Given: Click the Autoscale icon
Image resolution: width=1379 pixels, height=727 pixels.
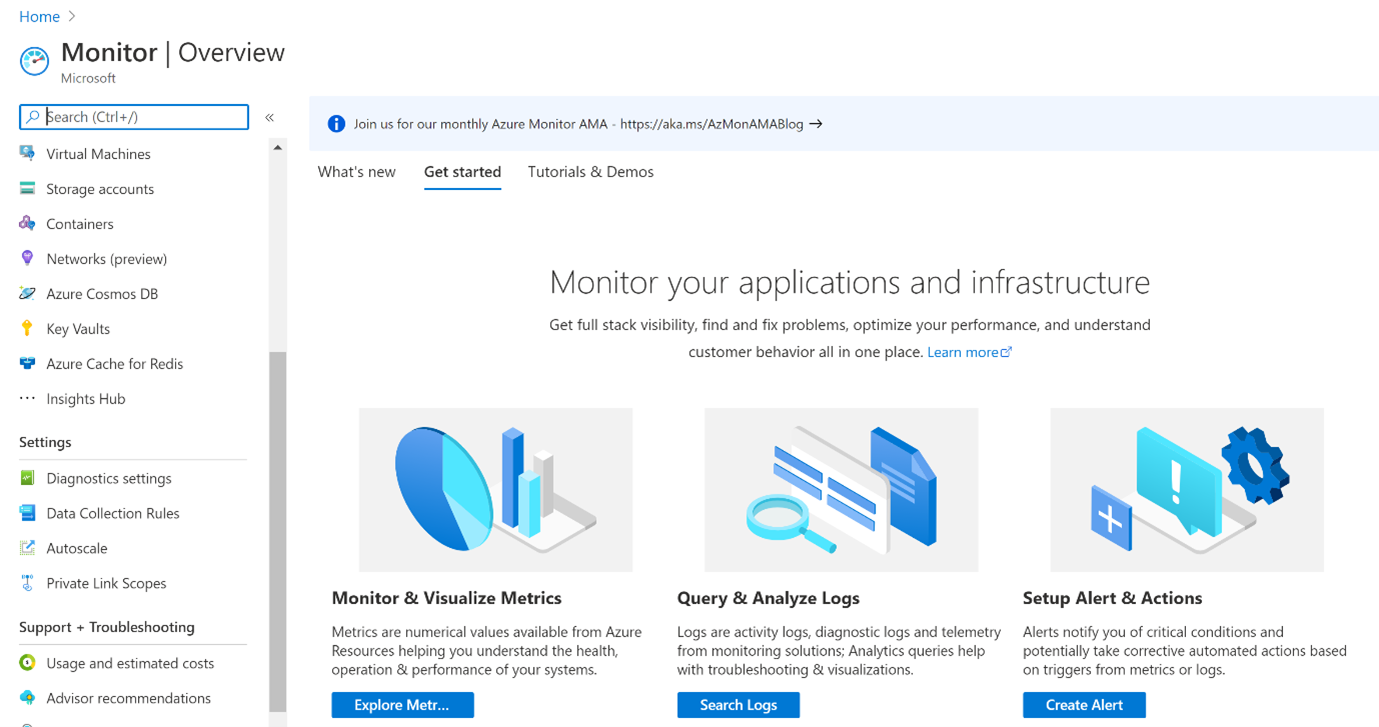Looking at the screenshot, I should point(27,548).
